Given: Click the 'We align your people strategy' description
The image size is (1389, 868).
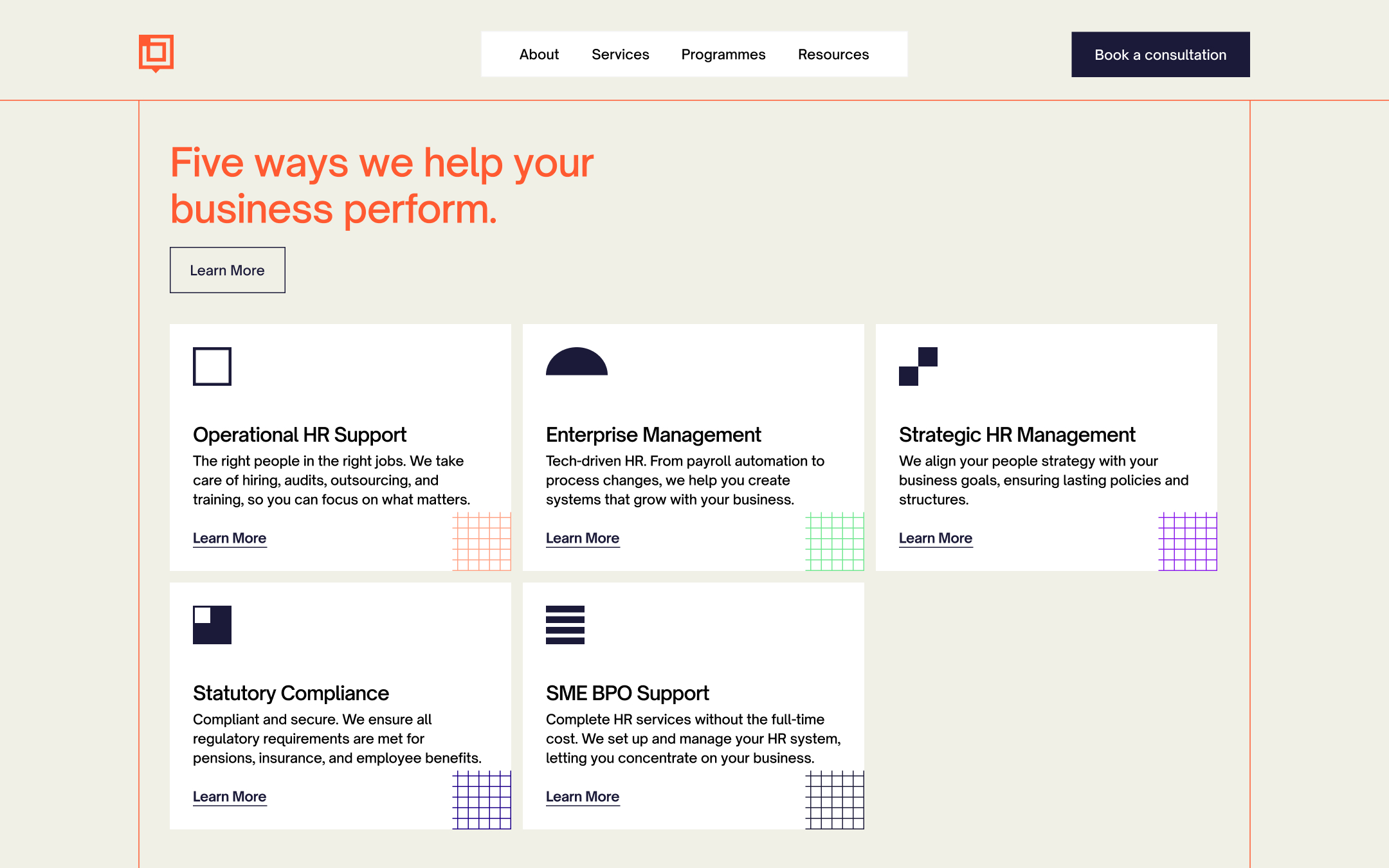Looking at the screenshot, I should click(1044, 480).
